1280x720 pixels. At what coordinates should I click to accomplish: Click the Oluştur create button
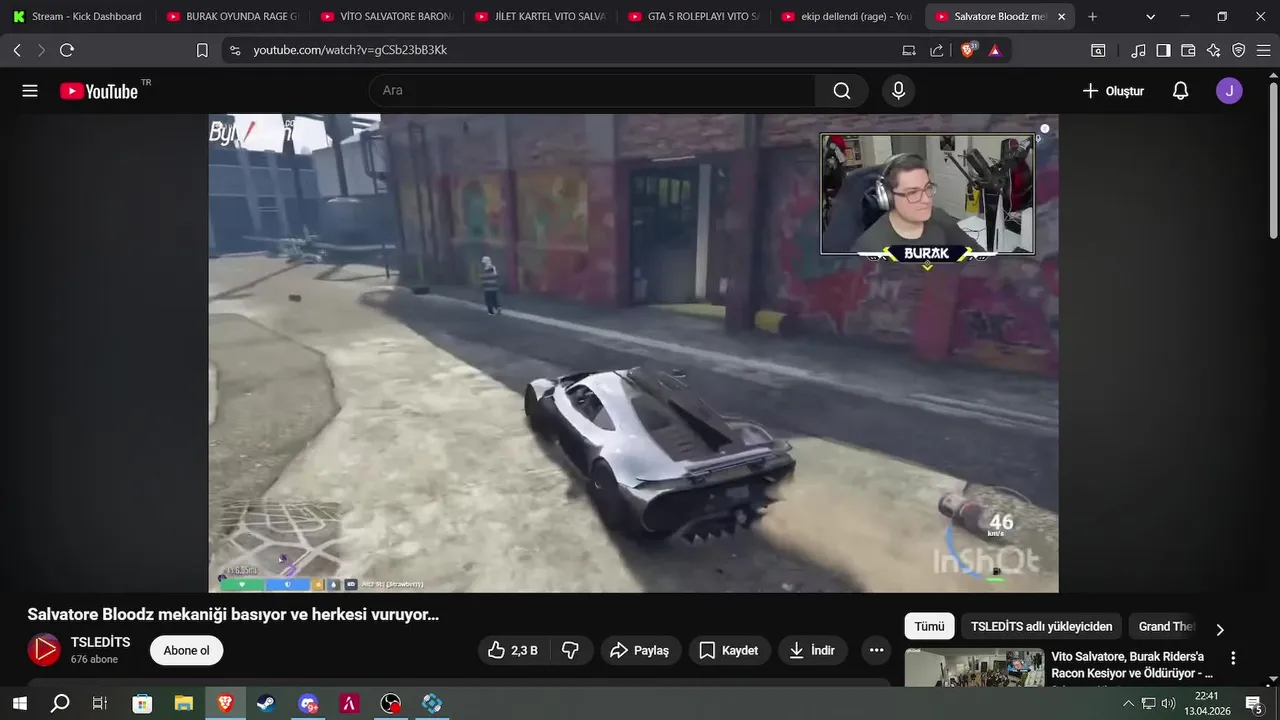point(1113,91)
